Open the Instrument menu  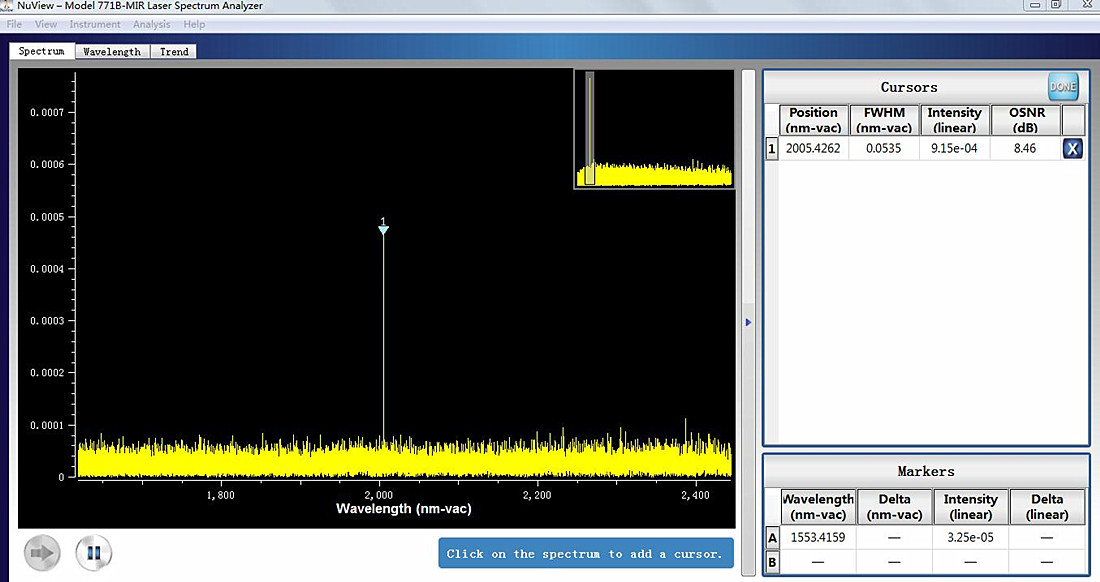pyautogui.click(x=95, y=24)
